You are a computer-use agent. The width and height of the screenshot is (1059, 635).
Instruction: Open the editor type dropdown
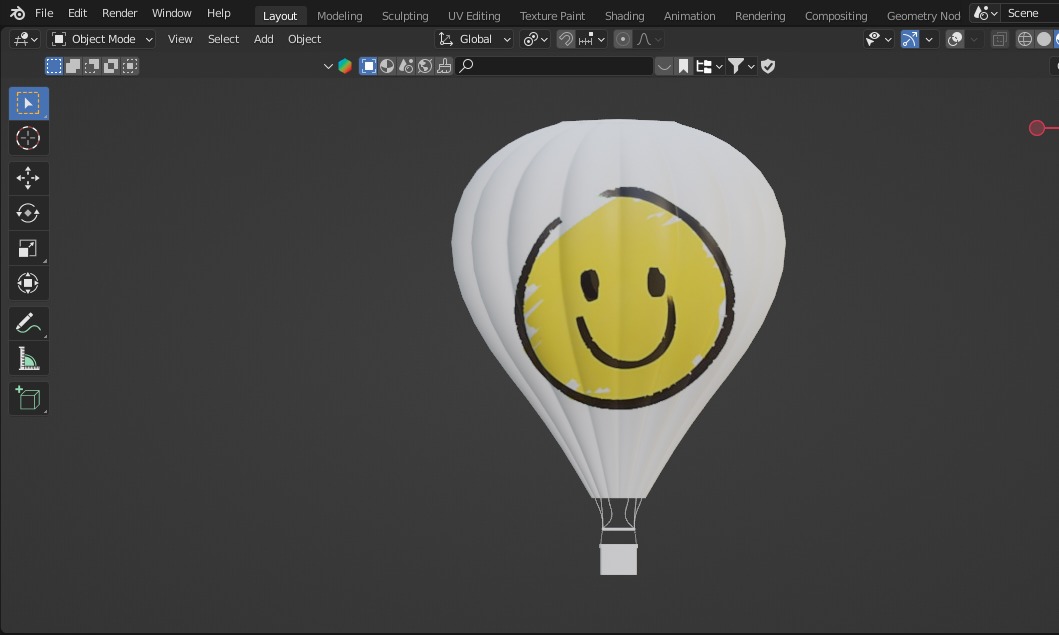[x=25, y=39]
